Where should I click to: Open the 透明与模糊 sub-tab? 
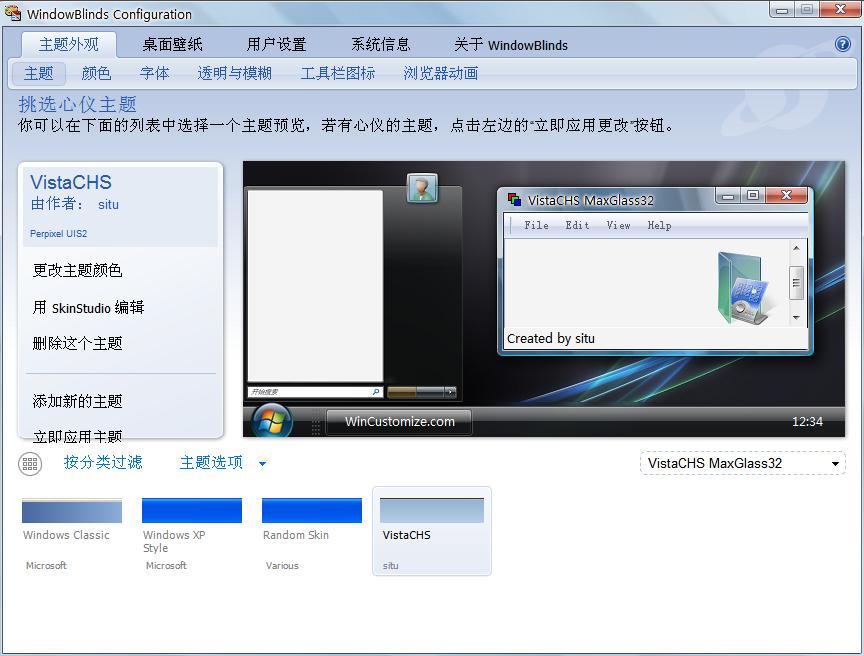click(x=234, y=73)
